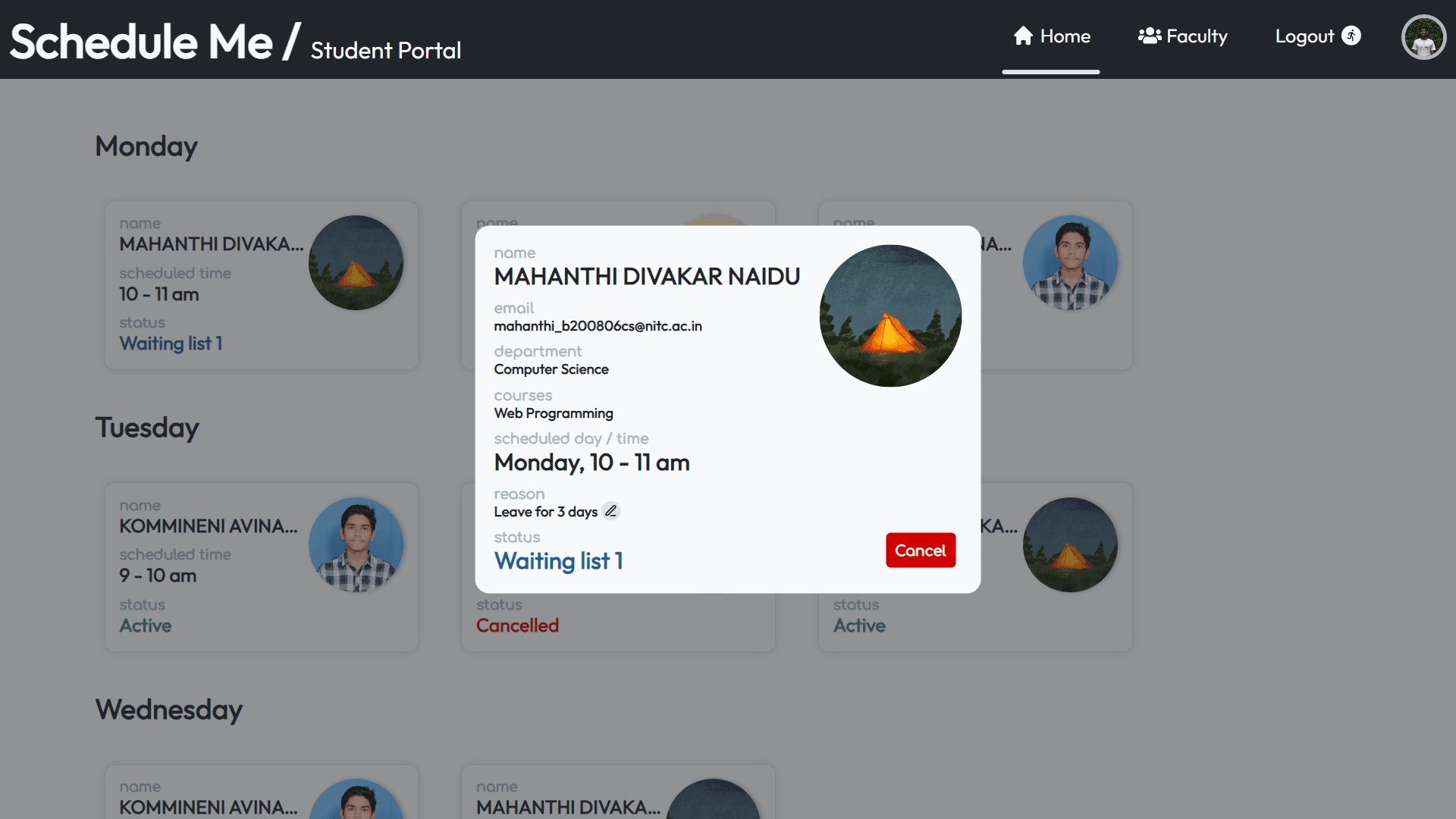Click the Schedule Me title logo
The height and width of the screenshot is (819, 1456).
click(x=141, y=41)
